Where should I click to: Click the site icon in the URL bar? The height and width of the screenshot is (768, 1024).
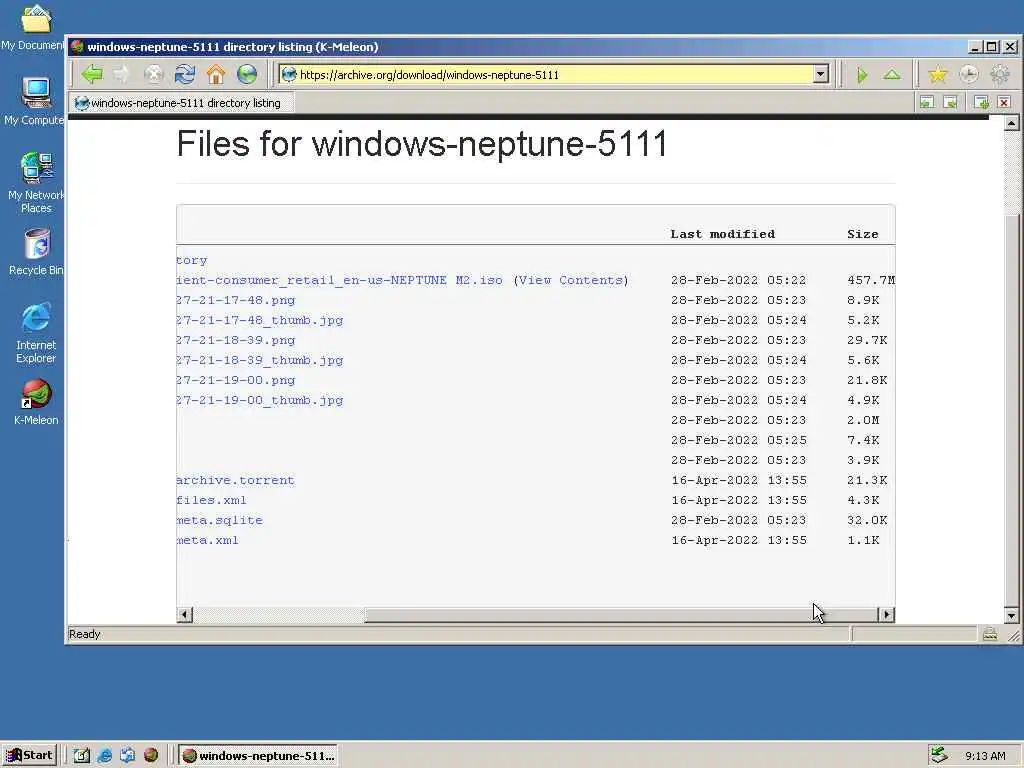point(289,74)
